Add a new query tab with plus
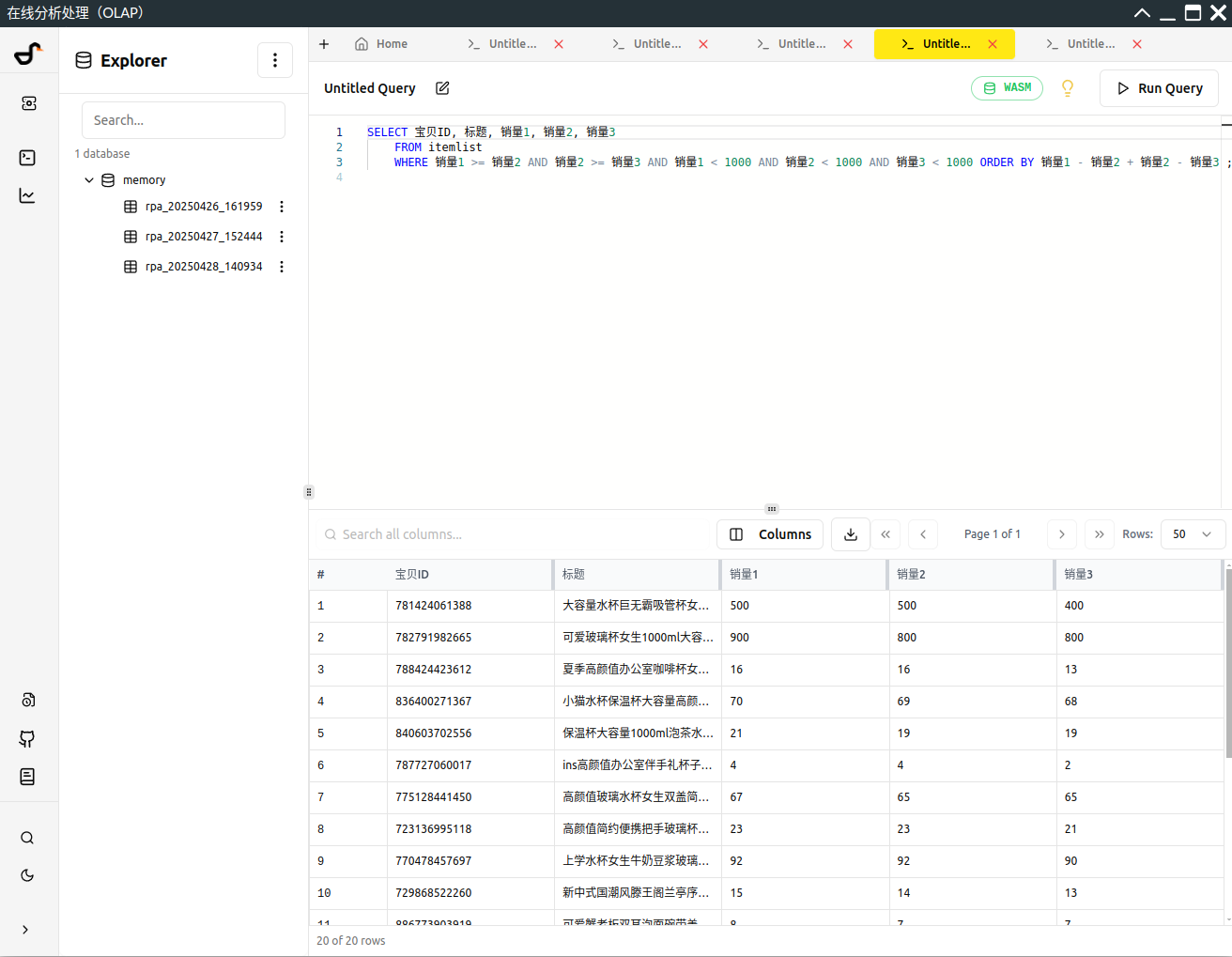This screenshot has height=957, width=1232. tap(324, 44)
